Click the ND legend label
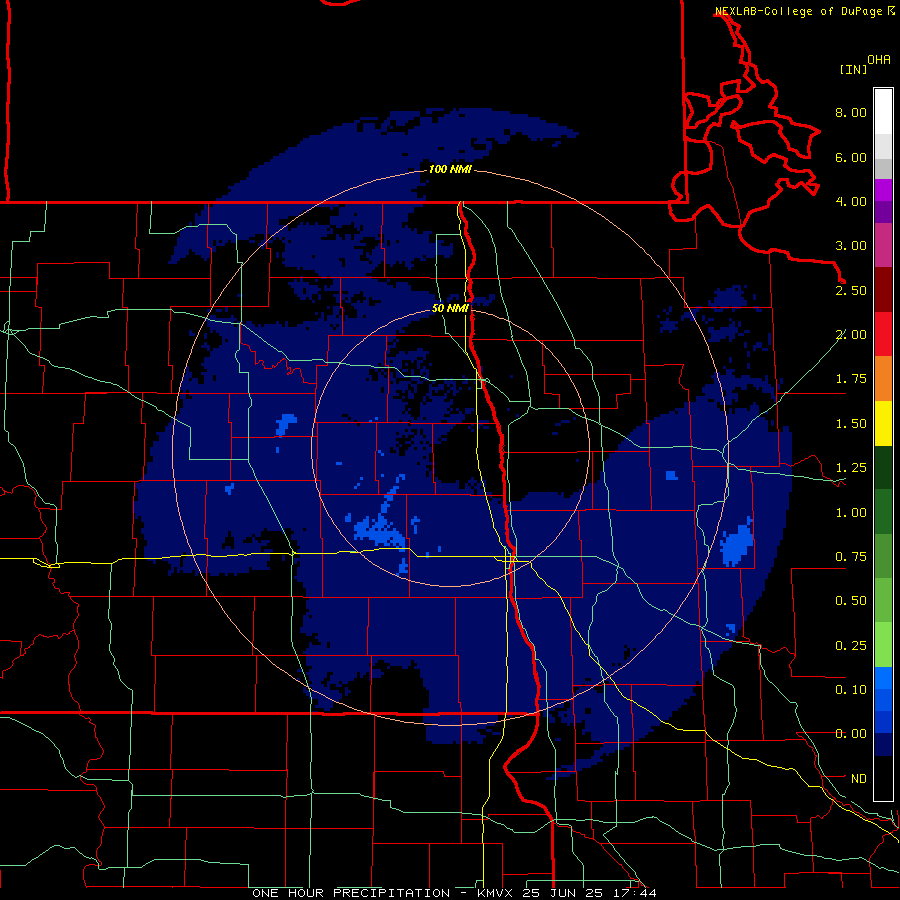 click(x=859, y=778)
